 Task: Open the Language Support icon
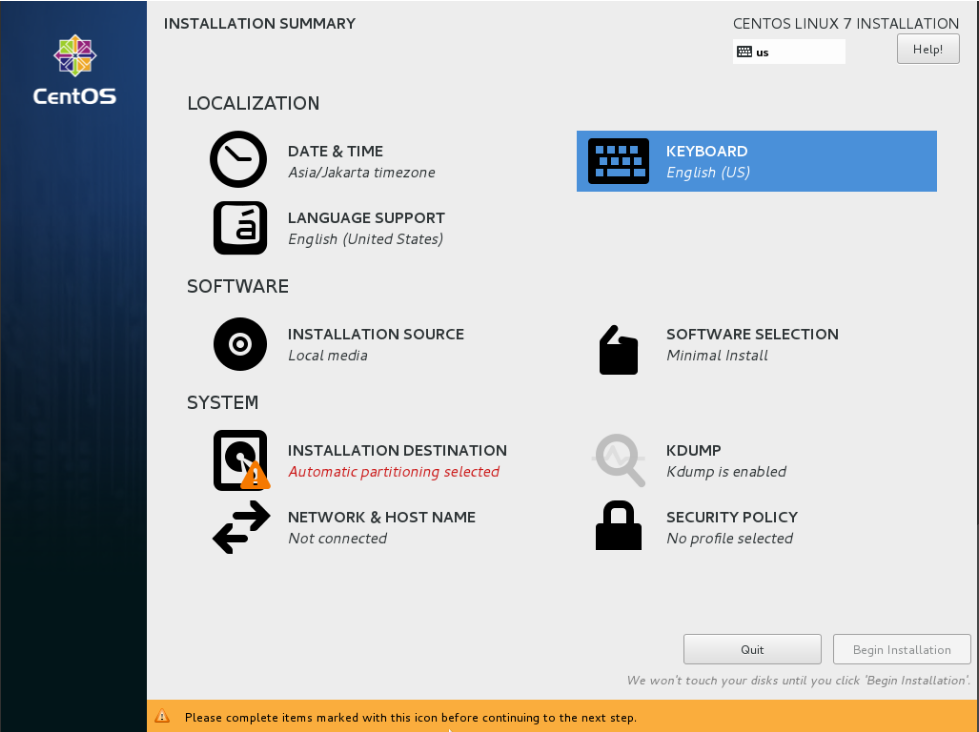238,228
